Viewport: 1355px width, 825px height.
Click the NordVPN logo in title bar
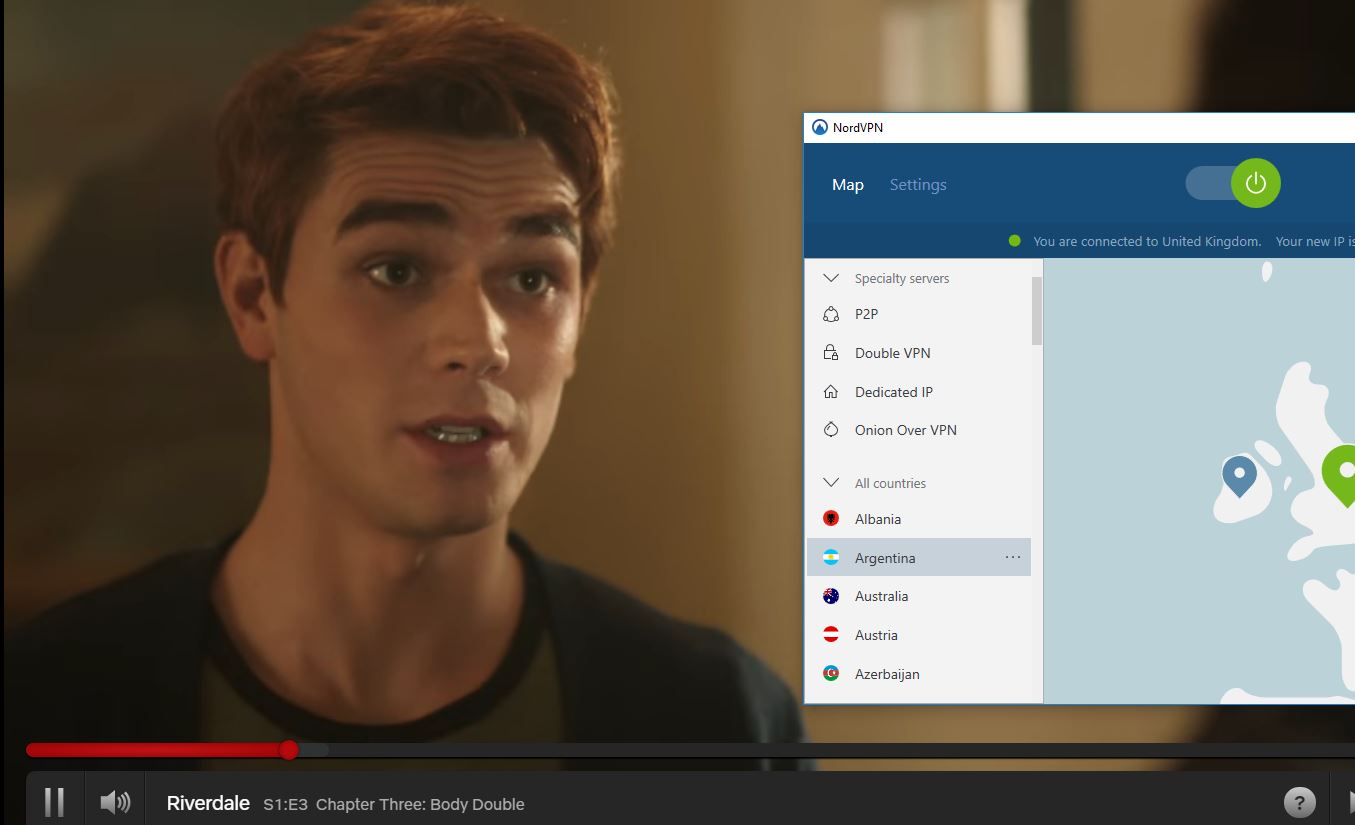pos(820,128)
